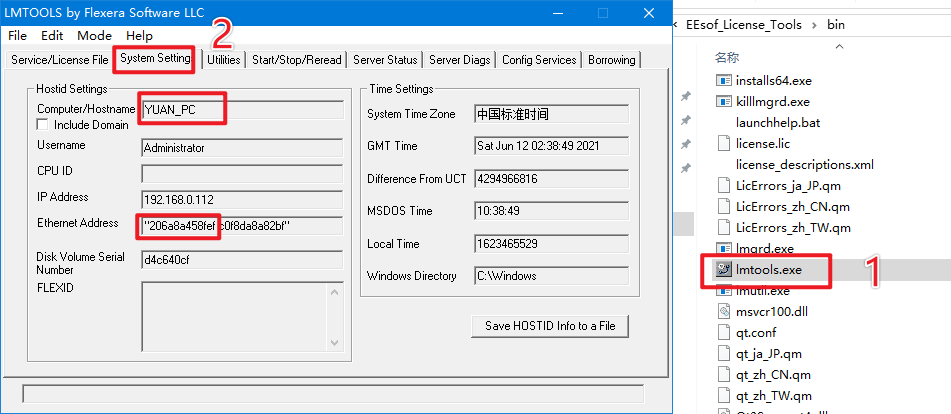Image resolution: width=951 pixels, height=414 pixels.
Task: Switch to the Borrowing tab
Action: pyautogui.click(x=612, y=59)
